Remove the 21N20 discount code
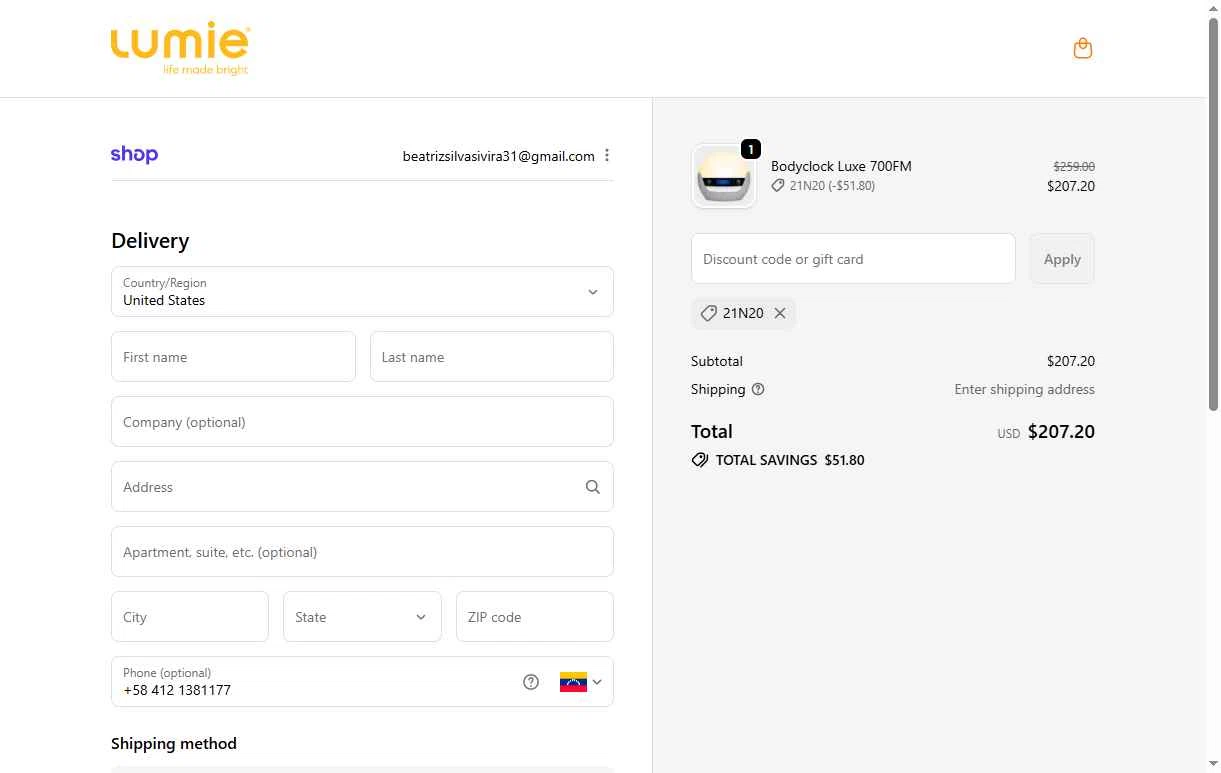 tap(780, 313)
